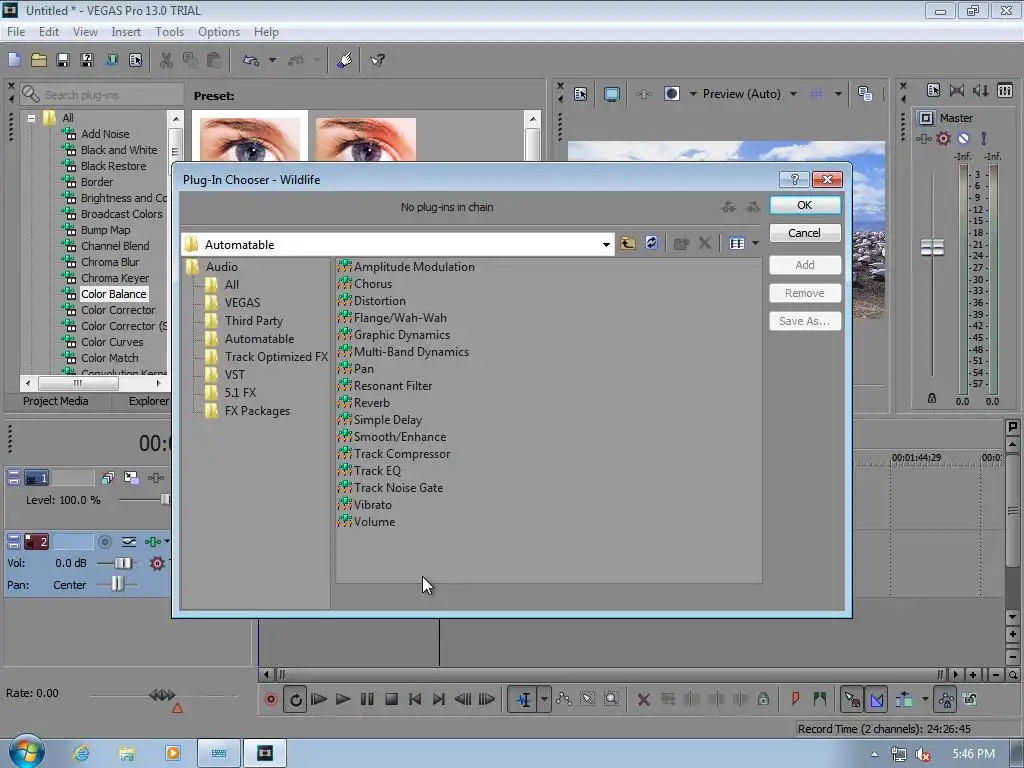Open the audio track 2 automation settings dropdown
Screen dimensions: 1024x768
pyautogui.click(x=167, y=541)
